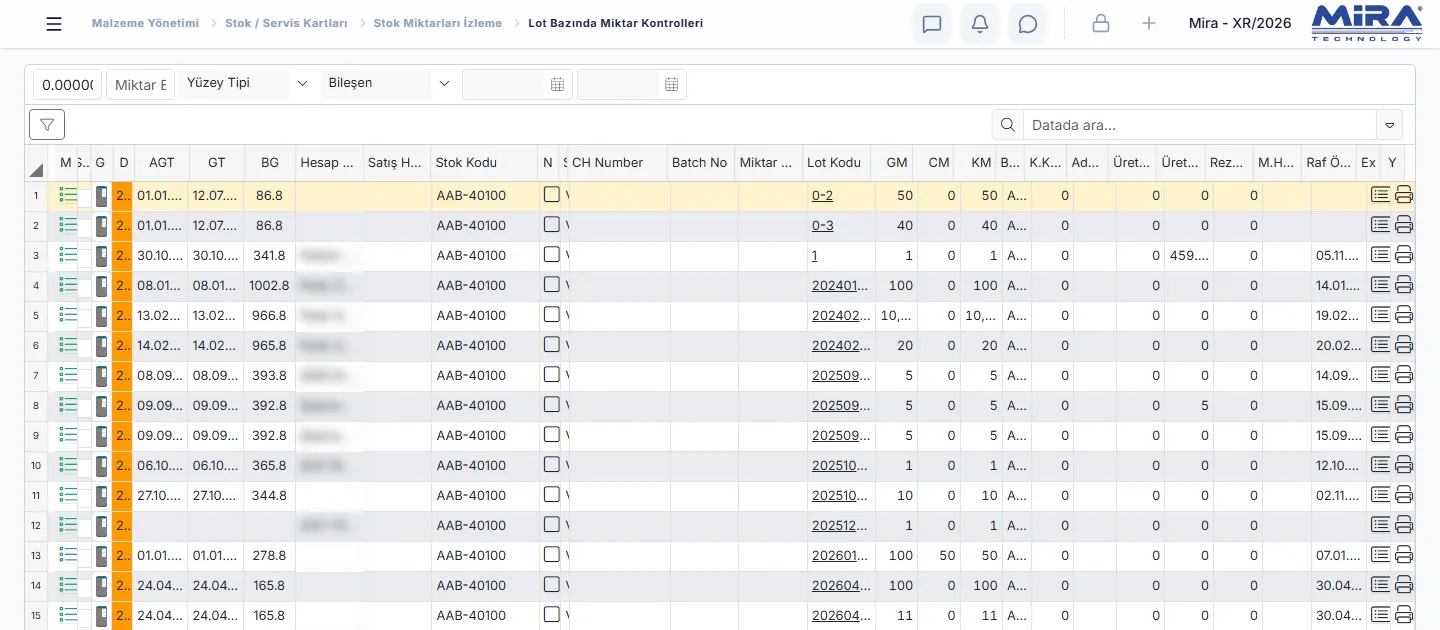1440x630 pixels.
Task: Click the green list icon in row 13
Action: click(x=68, y=555)
